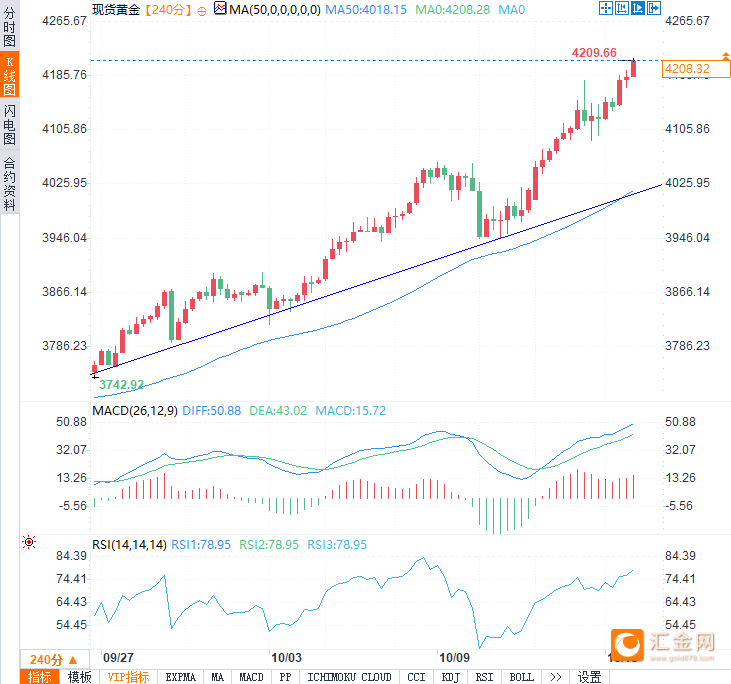
Task: Open the 合约资料 side tab
Action: coord(9,183)
